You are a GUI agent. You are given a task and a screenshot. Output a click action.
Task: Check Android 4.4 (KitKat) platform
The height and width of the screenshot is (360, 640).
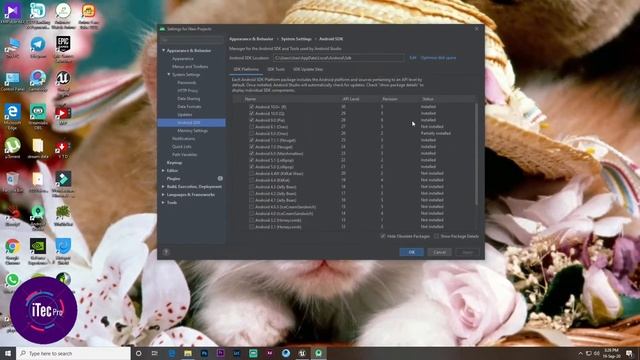click(x=251, y=180)
